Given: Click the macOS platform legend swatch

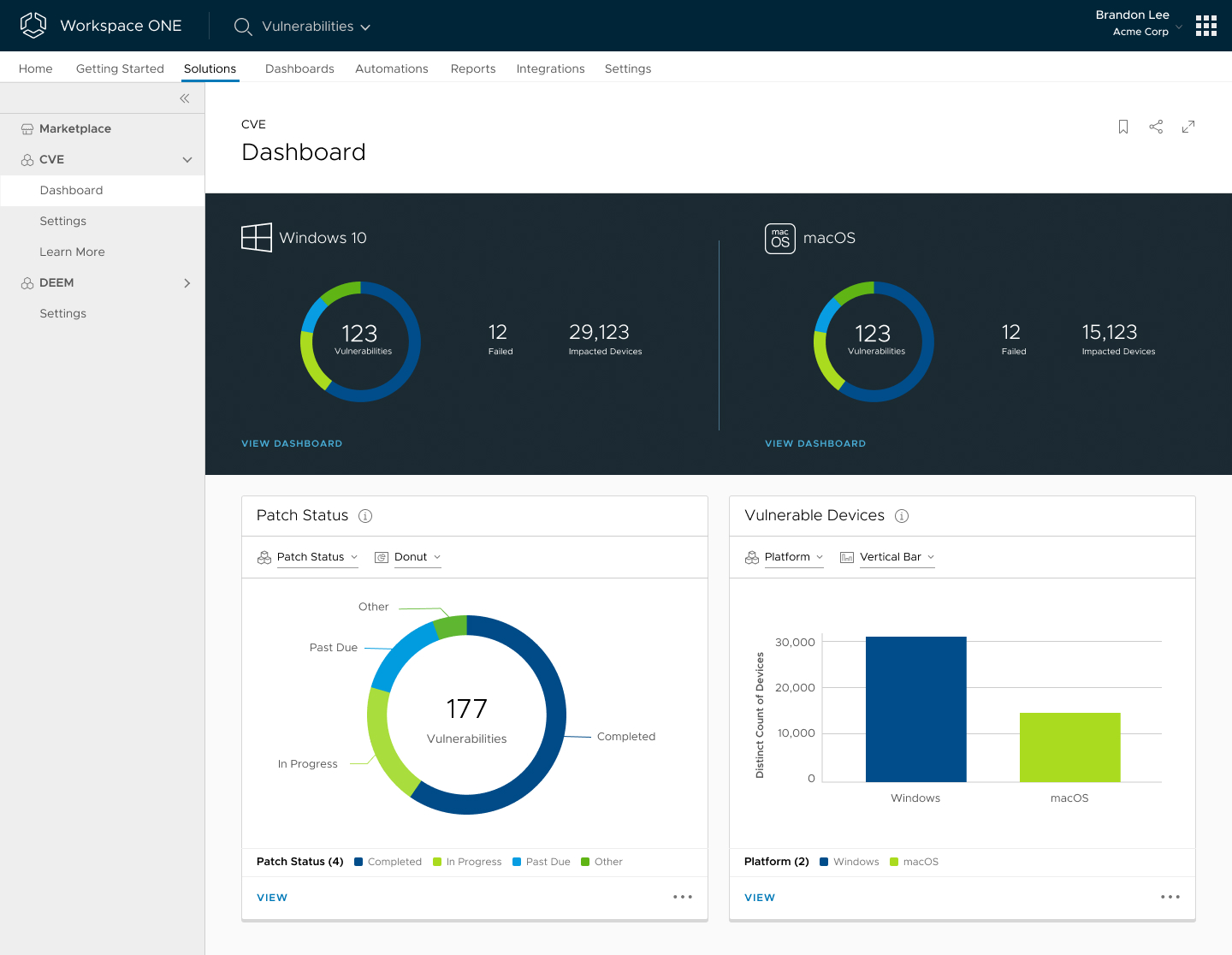Looking at the screenshot, I should tap(894, 862).
